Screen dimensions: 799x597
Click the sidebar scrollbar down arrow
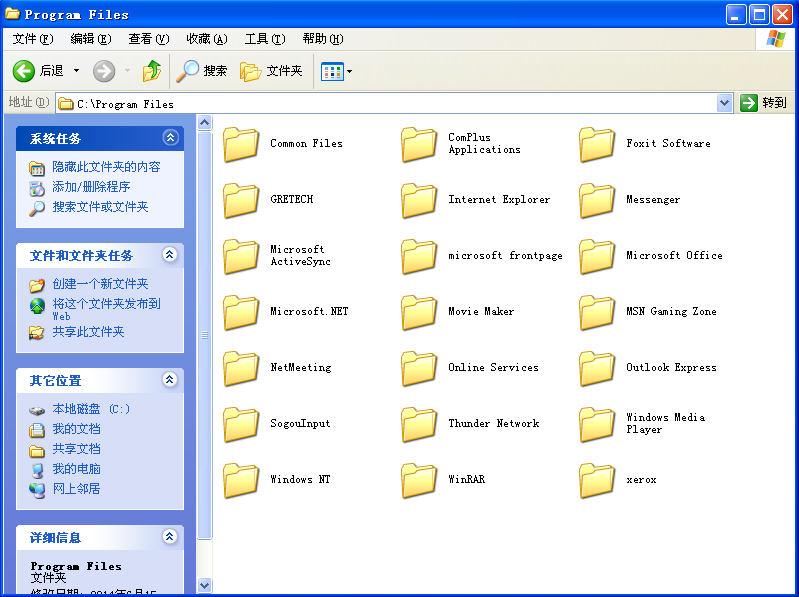[205, 585]
